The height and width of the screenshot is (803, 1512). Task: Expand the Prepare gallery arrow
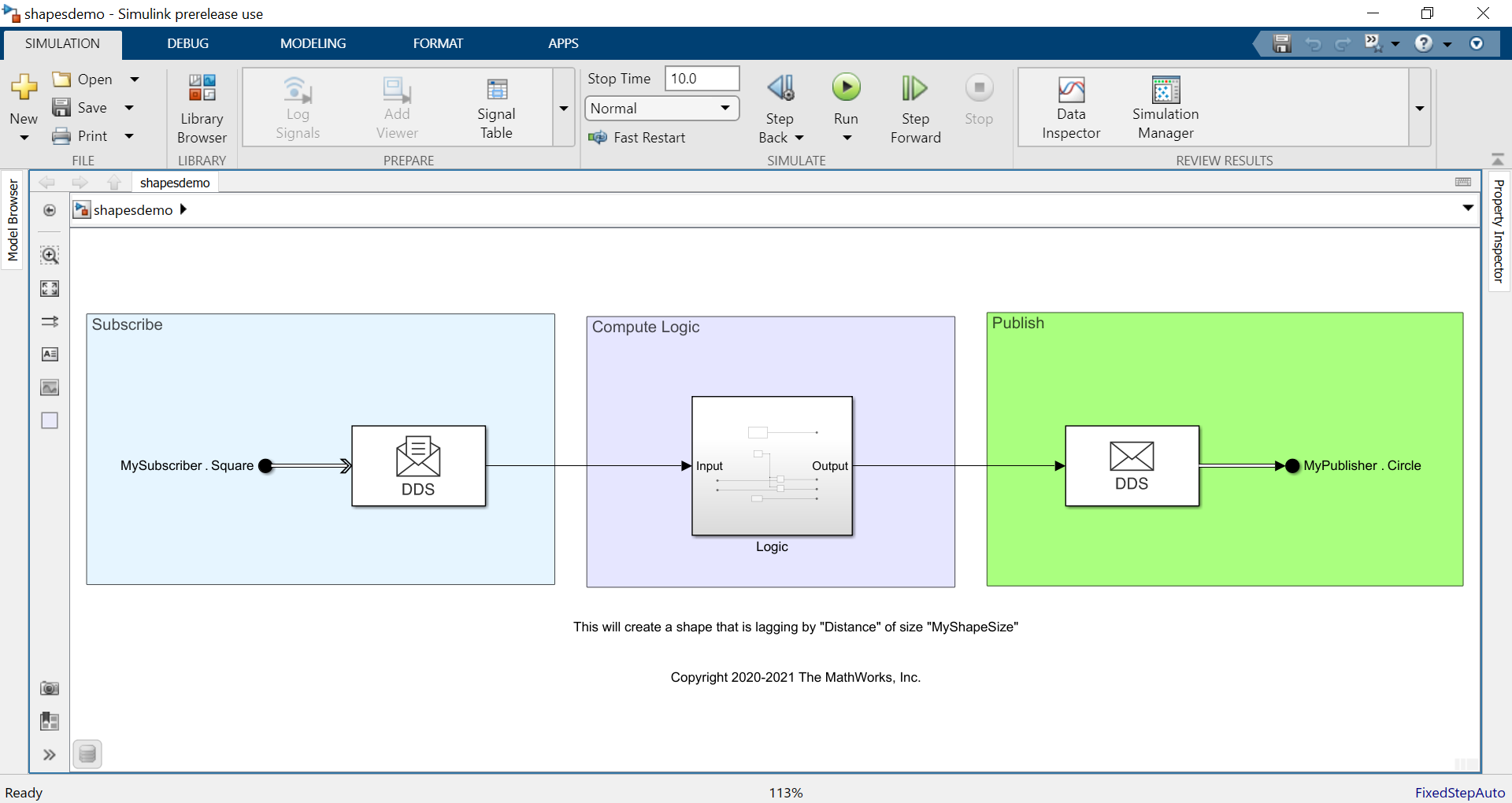pos(563,109)
